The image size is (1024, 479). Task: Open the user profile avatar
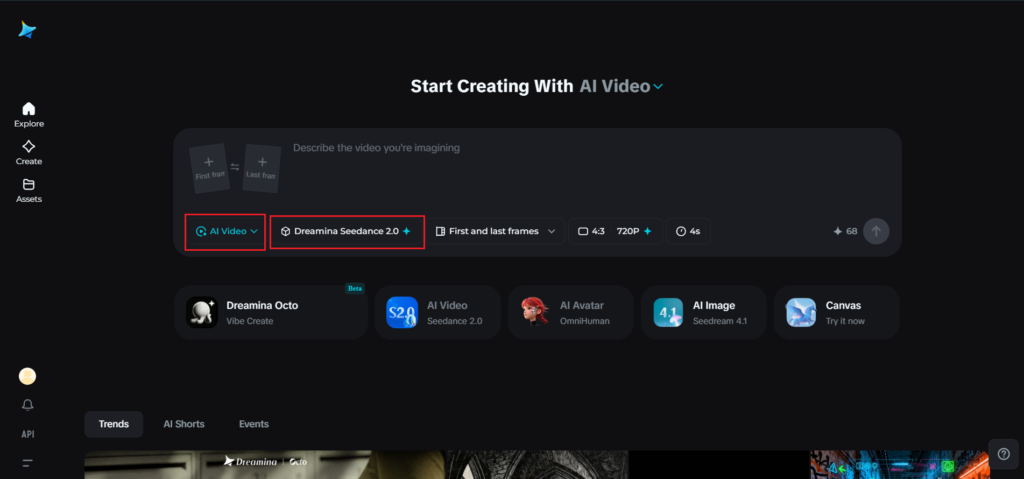pos(27,376)
